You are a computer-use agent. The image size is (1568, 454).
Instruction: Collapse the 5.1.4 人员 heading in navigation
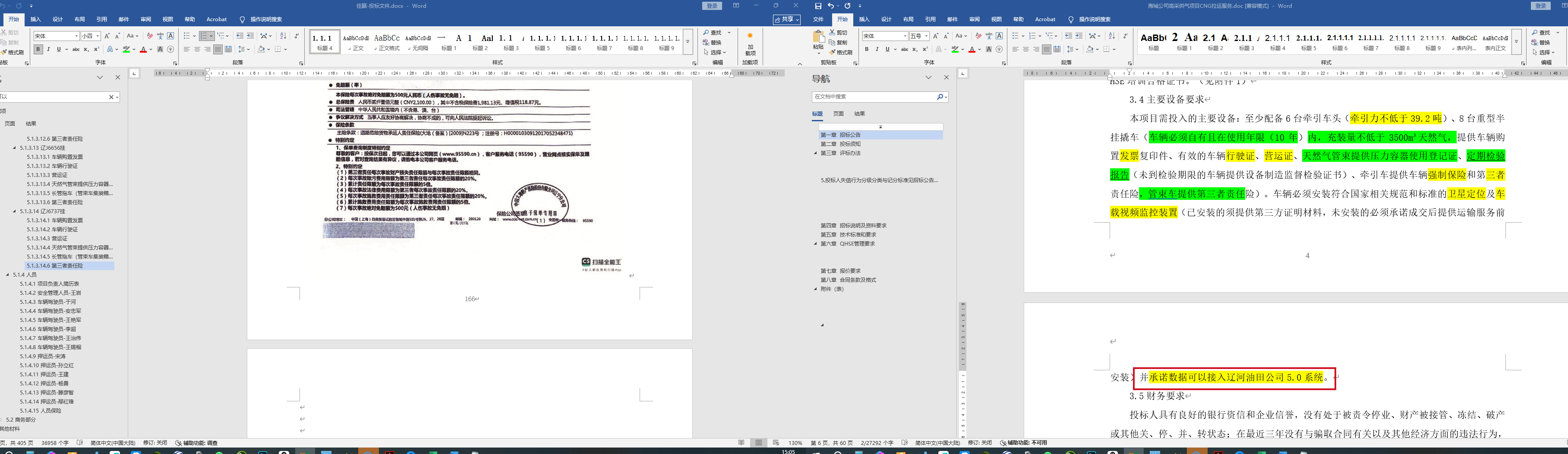click(8, 275)
